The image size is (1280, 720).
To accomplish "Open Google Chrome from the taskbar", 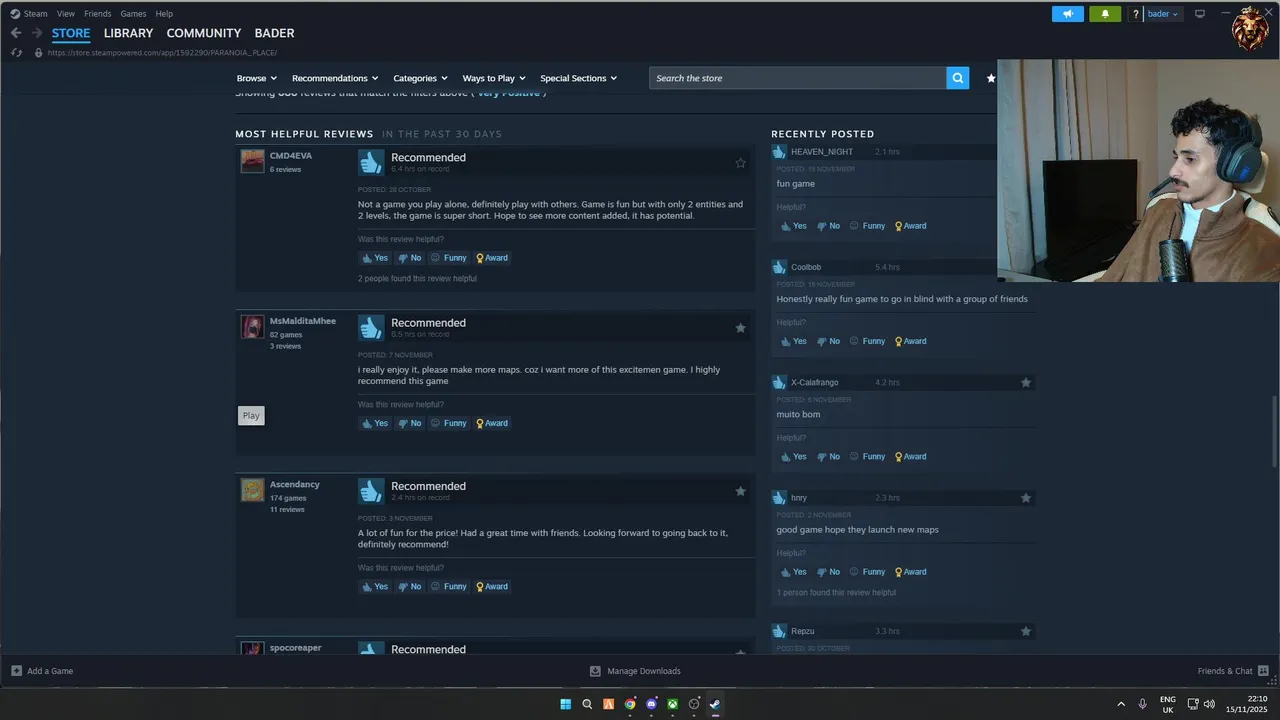I will [x=630, y=704].
